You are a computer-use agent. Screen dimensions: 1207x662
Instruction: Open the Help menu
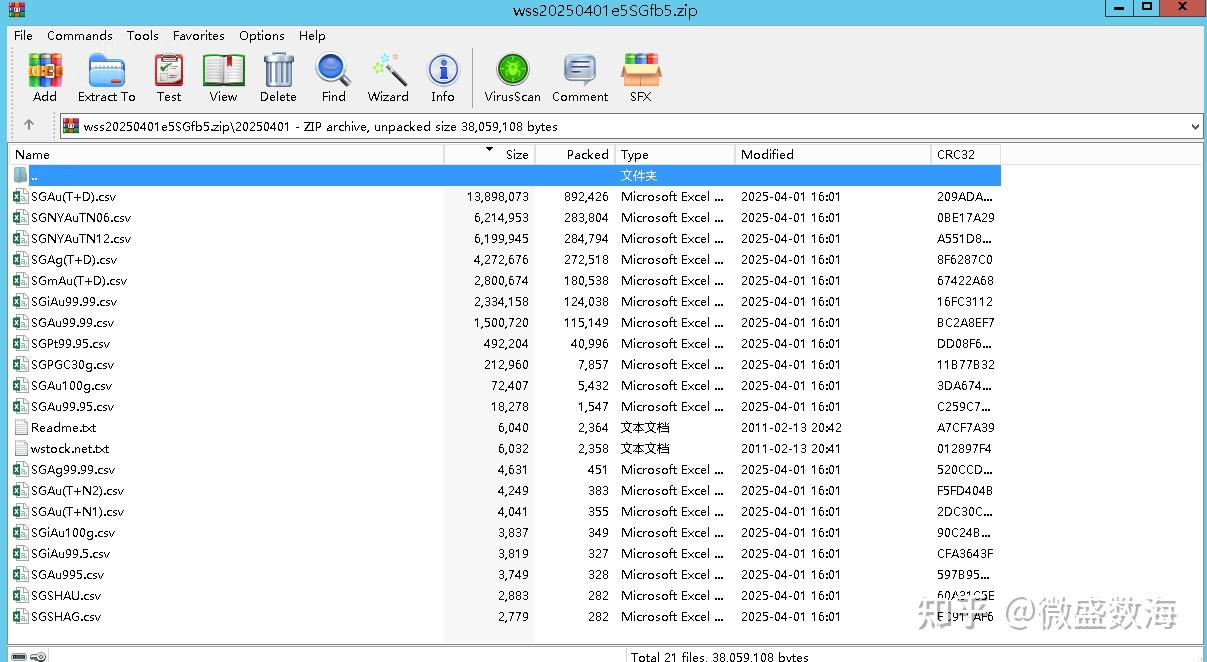point(312,35)
